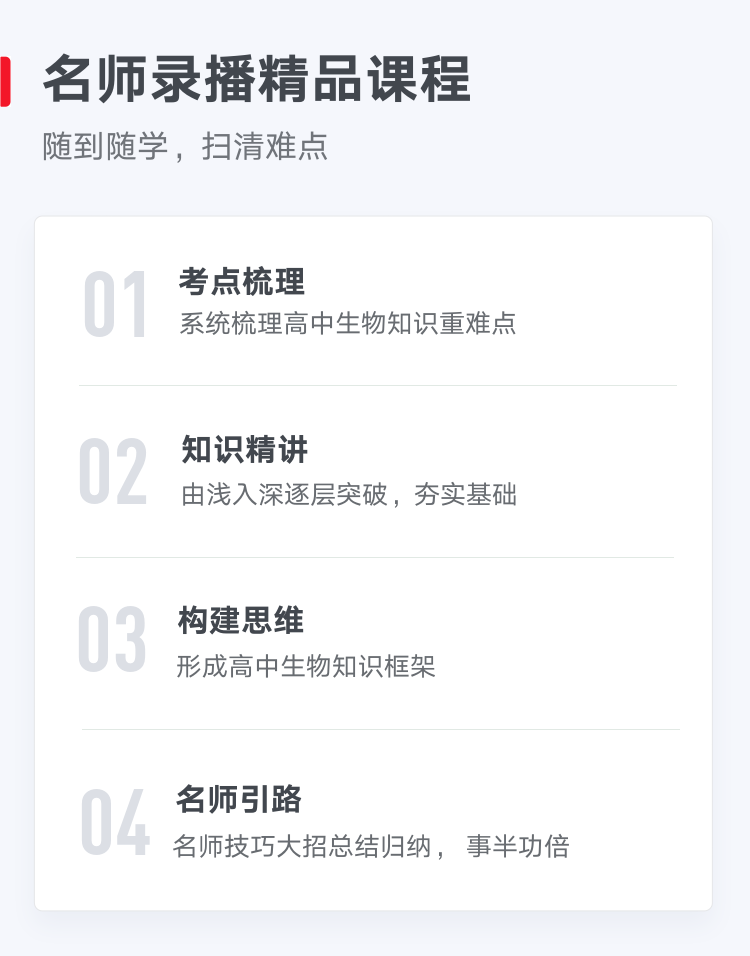Click the large 03 number
This screenshot has height=956, width=750.
112,640
